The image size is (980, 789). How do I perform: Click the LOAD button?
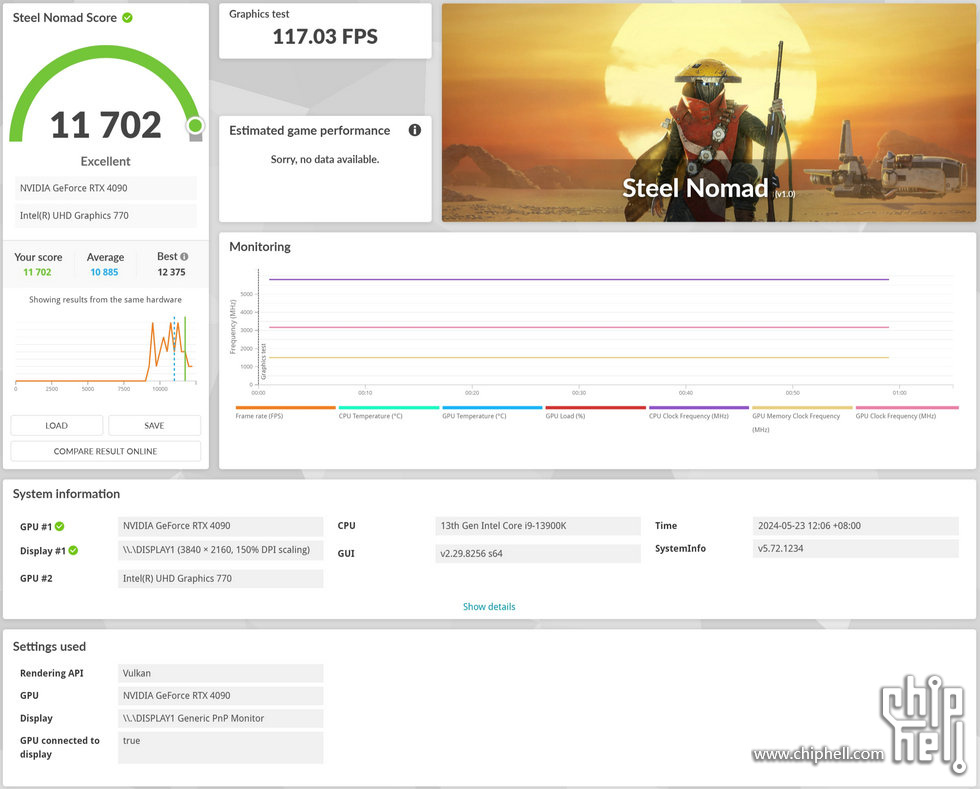(57, 425)
